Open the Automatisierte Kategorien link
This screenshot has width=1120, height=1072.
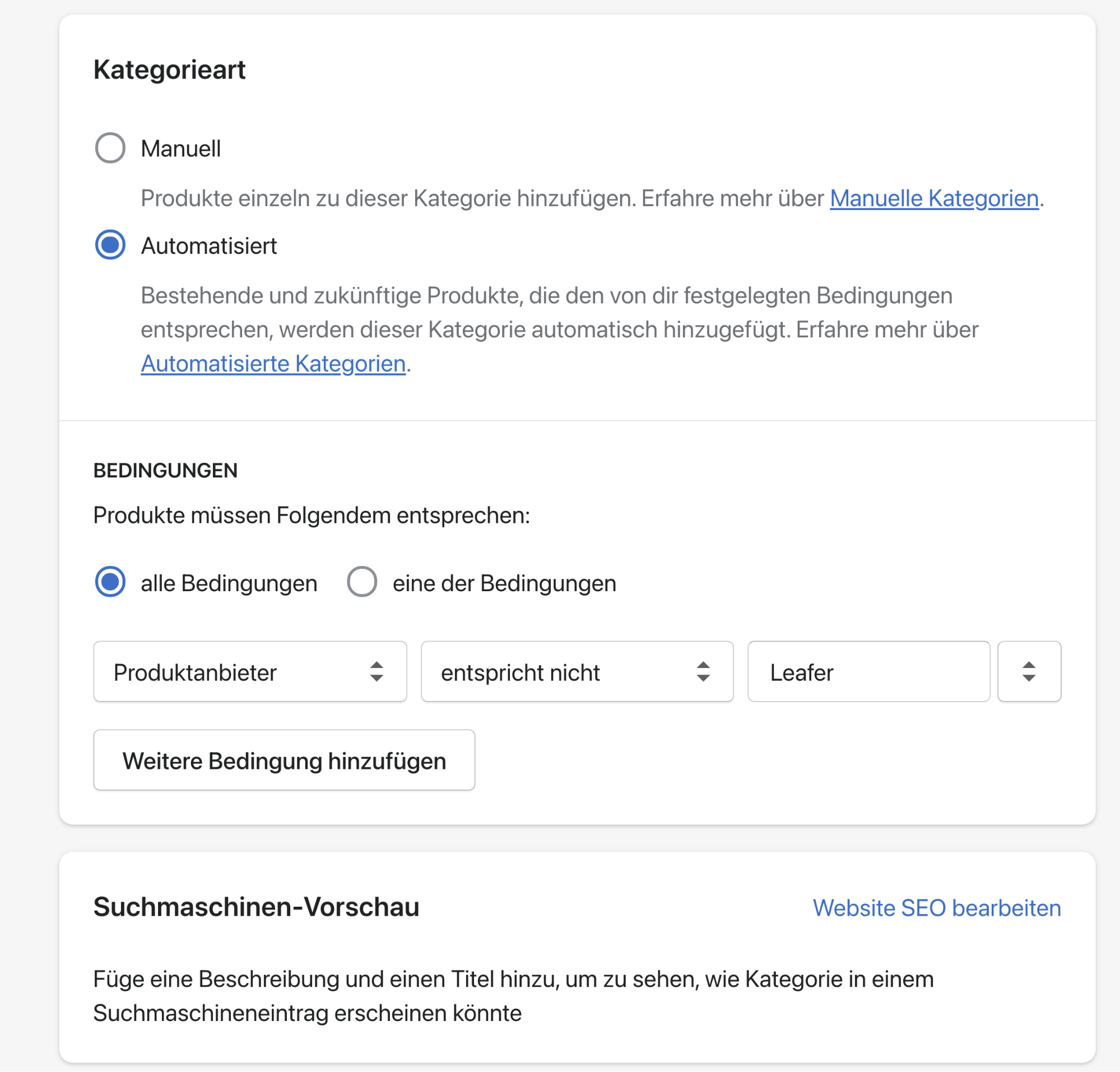272,363
